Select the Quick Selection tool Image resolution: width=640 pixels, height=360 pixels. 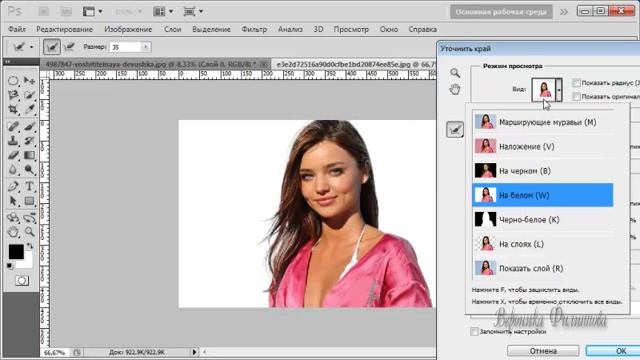(x=29, y=95)
